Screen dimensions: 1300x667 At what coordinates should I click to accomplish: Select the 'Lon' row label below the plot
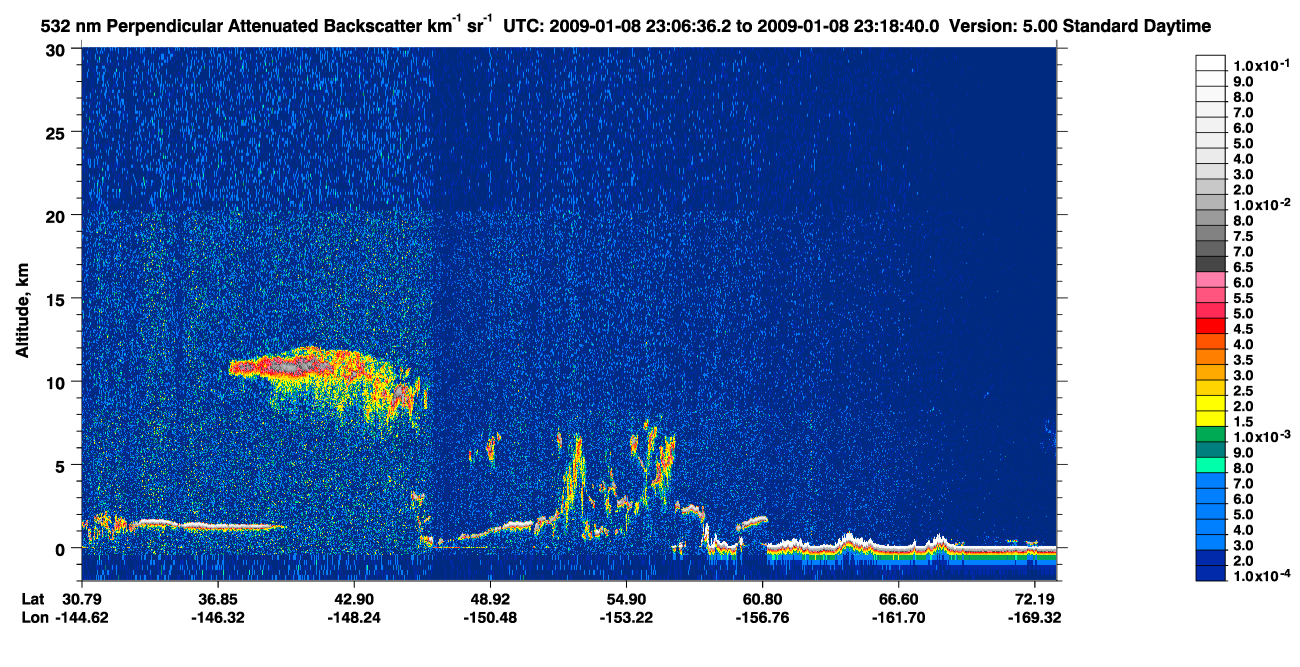pyautogui.click(x=33, y=617)
